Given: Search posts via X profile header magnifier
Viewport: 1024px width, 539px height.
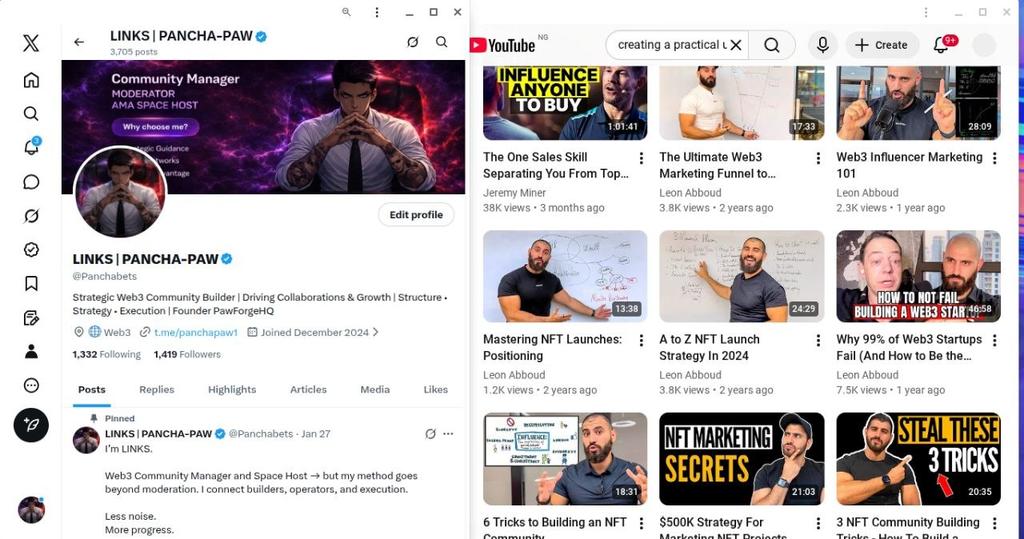Looking at the screenshot, I should coord(441,42).
